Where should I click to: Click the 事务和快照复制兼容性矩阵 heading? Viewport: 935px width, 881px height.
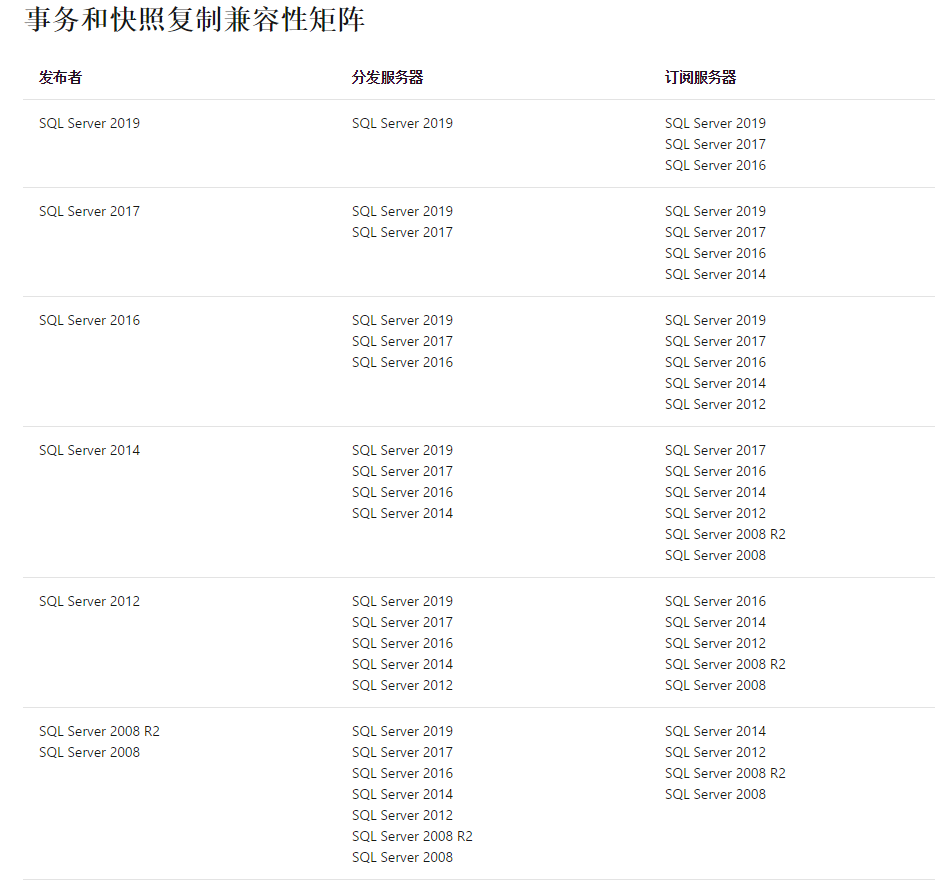click(194, 20)
